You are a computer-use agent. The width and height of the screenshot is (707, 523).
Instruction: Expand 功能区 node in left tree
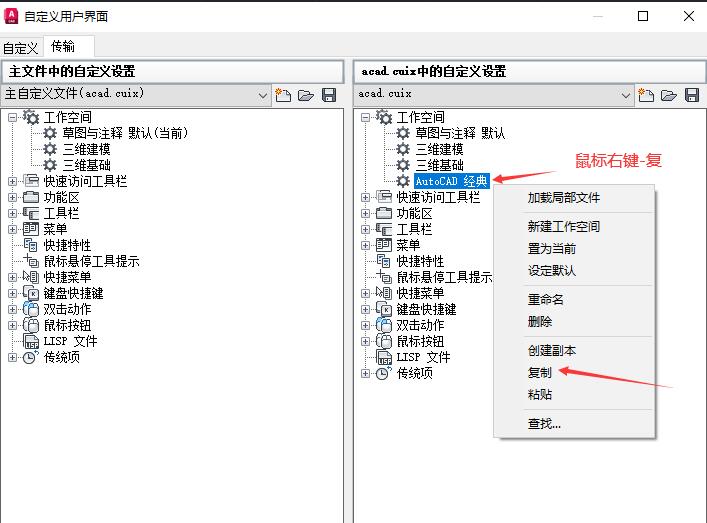click(13, 197)
